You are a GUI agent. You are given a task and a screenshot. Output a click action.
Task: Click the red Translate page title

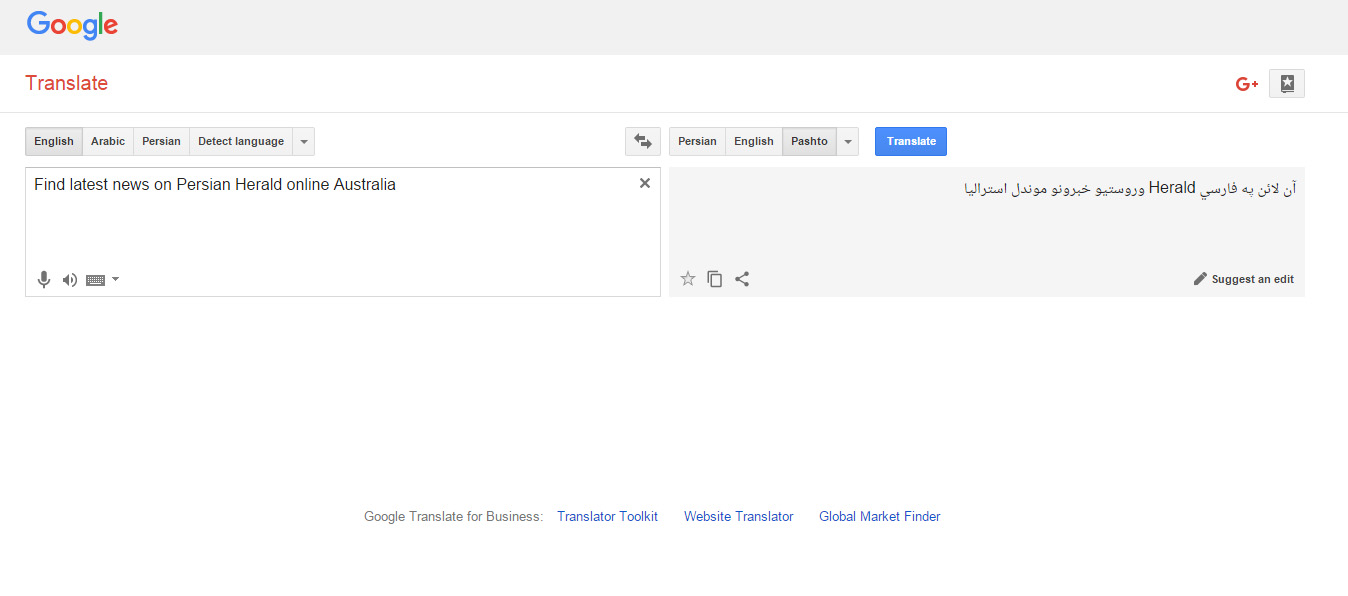pyautogui.click(x=67, y=83)
